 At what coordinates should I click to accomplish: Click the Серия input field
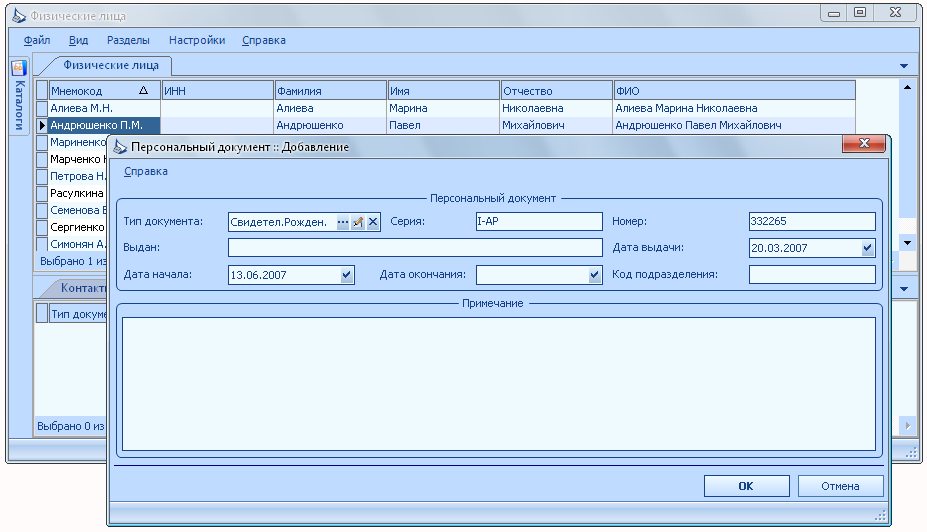tap(539, 222)
